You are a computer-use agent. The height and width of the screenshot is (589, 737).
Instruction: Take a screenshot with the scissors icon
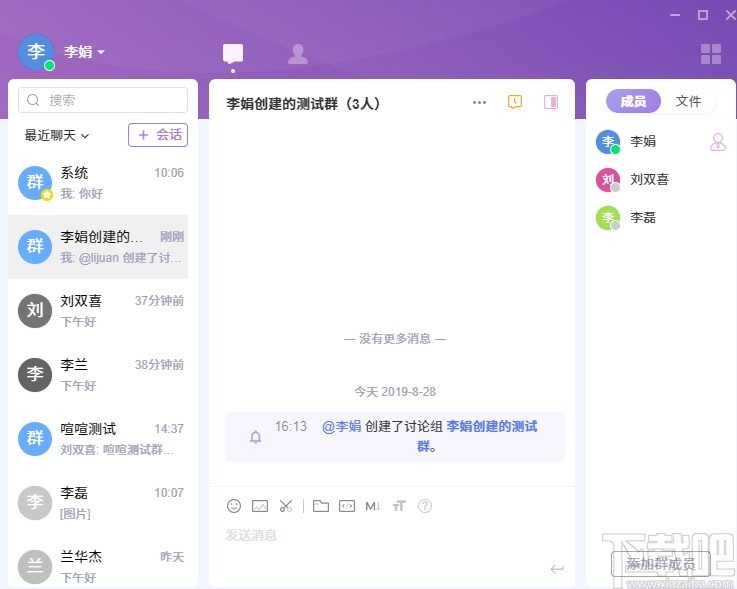(x=286, y=506)
